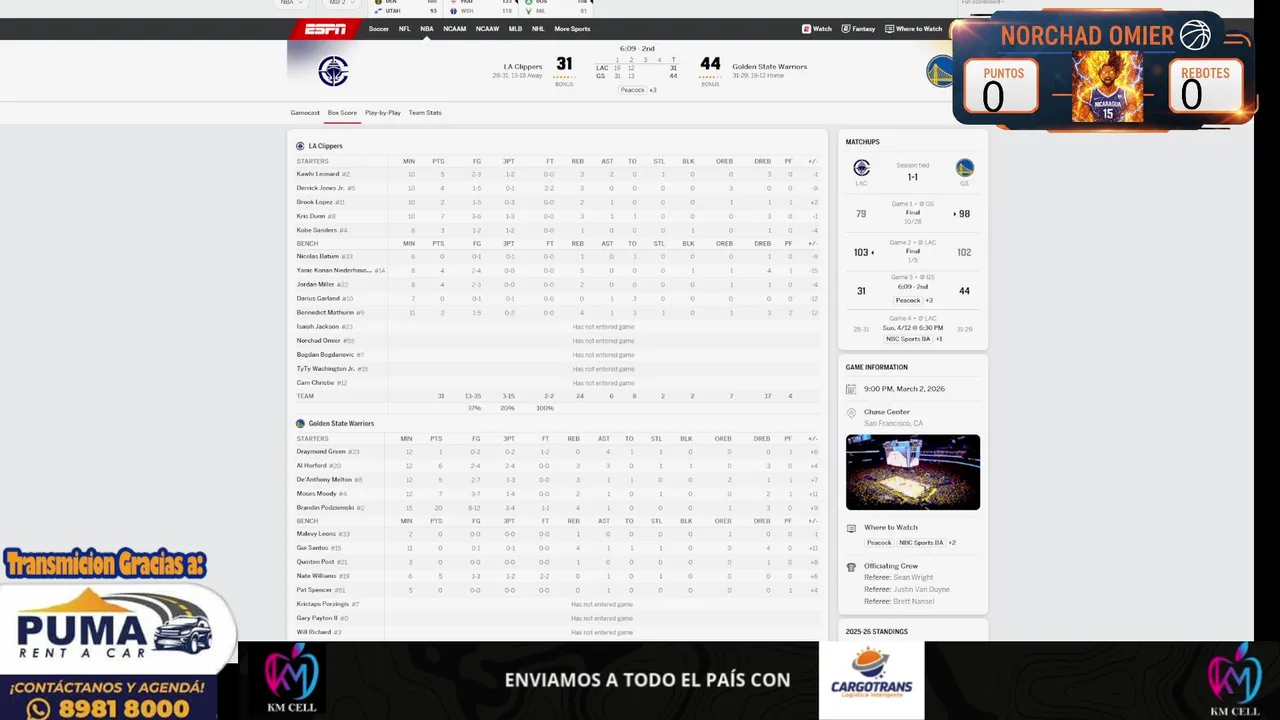Open Derrick Jones Jr. player link
The image size is (1280, 720).
click(x=320, y=188)
